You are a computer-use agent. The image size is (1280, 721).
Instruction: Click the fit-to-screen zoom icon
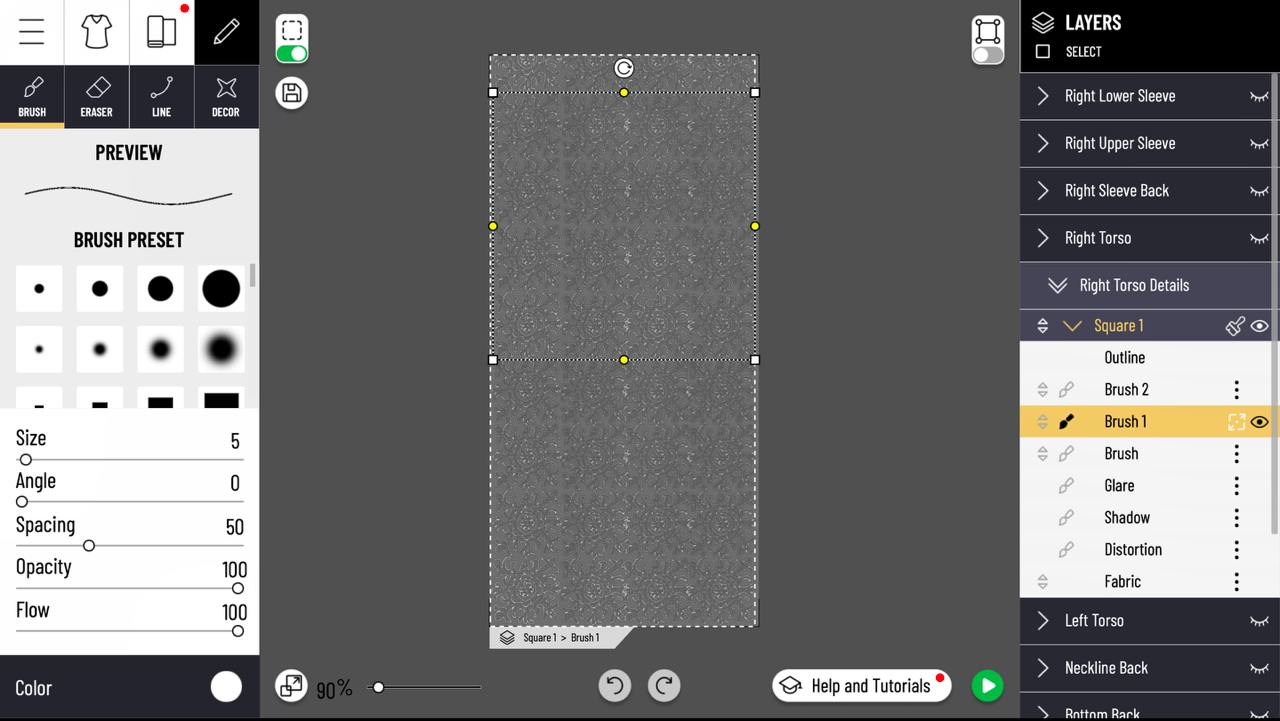(292, 685)
